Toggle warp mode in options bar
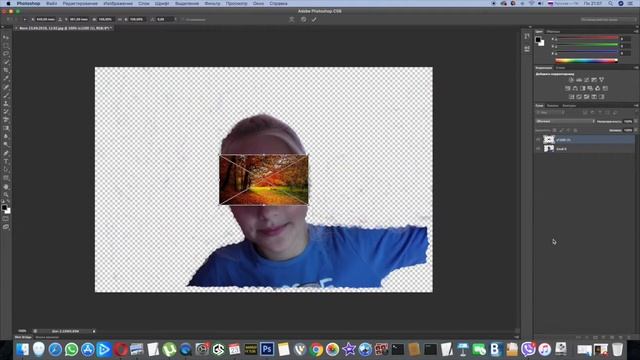The image size is (640, 360). pos(292,19)
